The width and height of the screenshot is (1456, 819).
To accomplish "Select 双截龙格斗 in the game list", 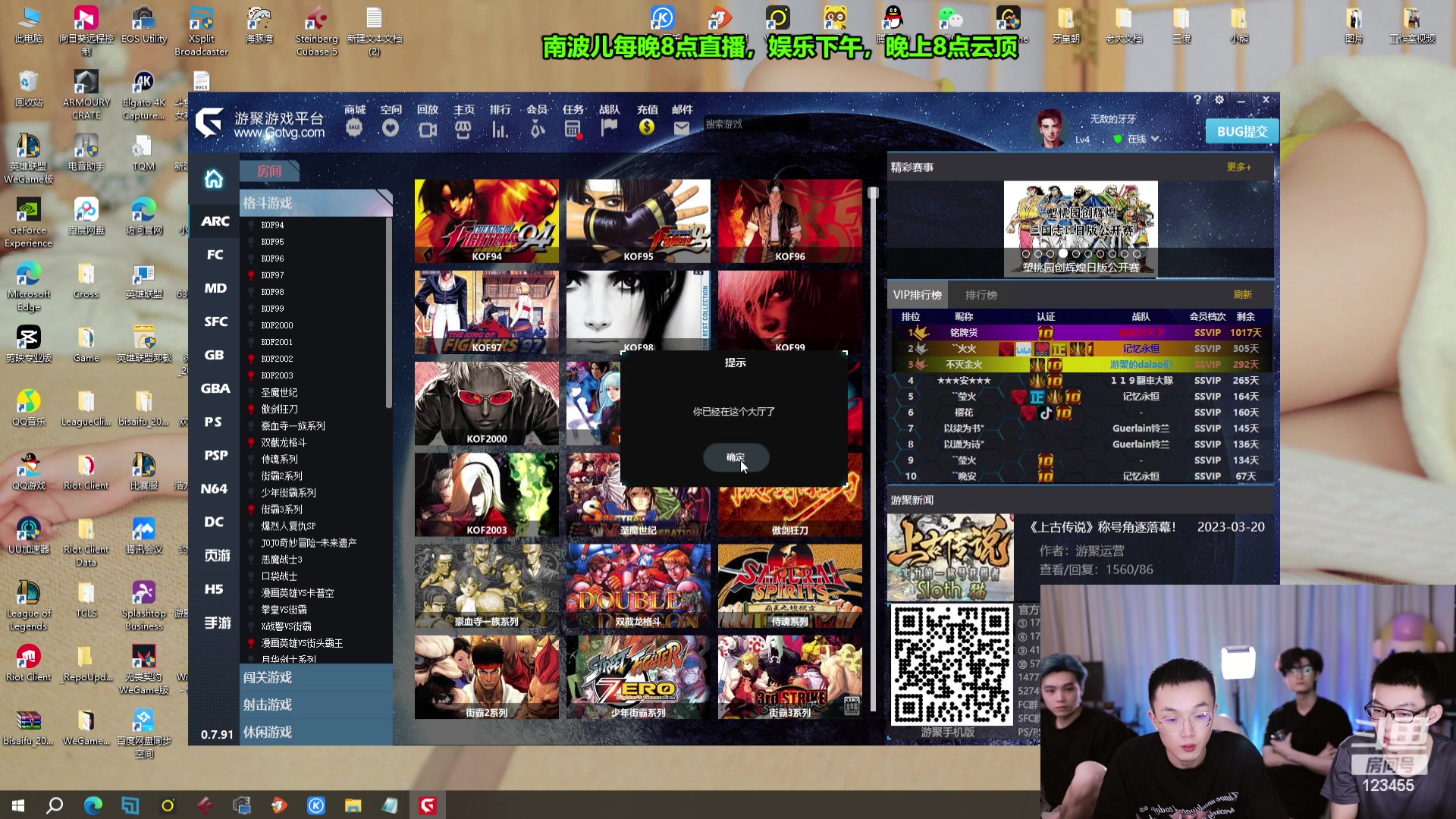I will (x=284, y=442).
